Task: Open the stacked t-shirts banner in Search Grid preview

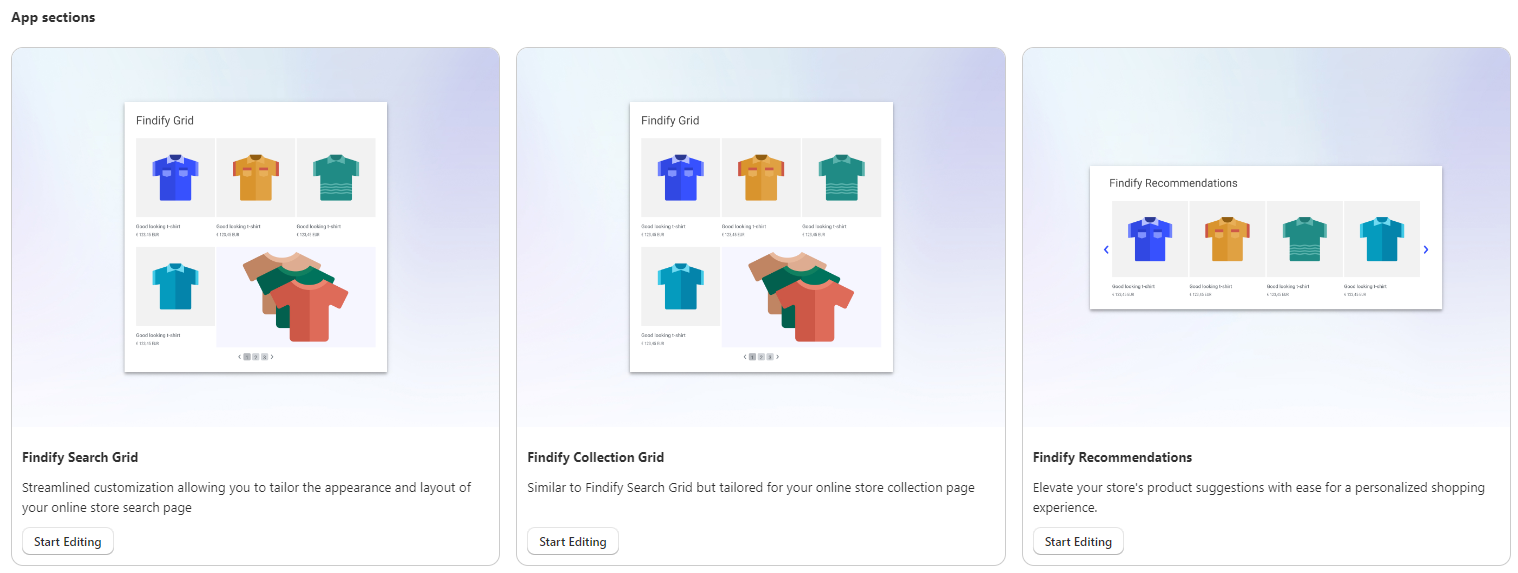Action: (296, 297)
